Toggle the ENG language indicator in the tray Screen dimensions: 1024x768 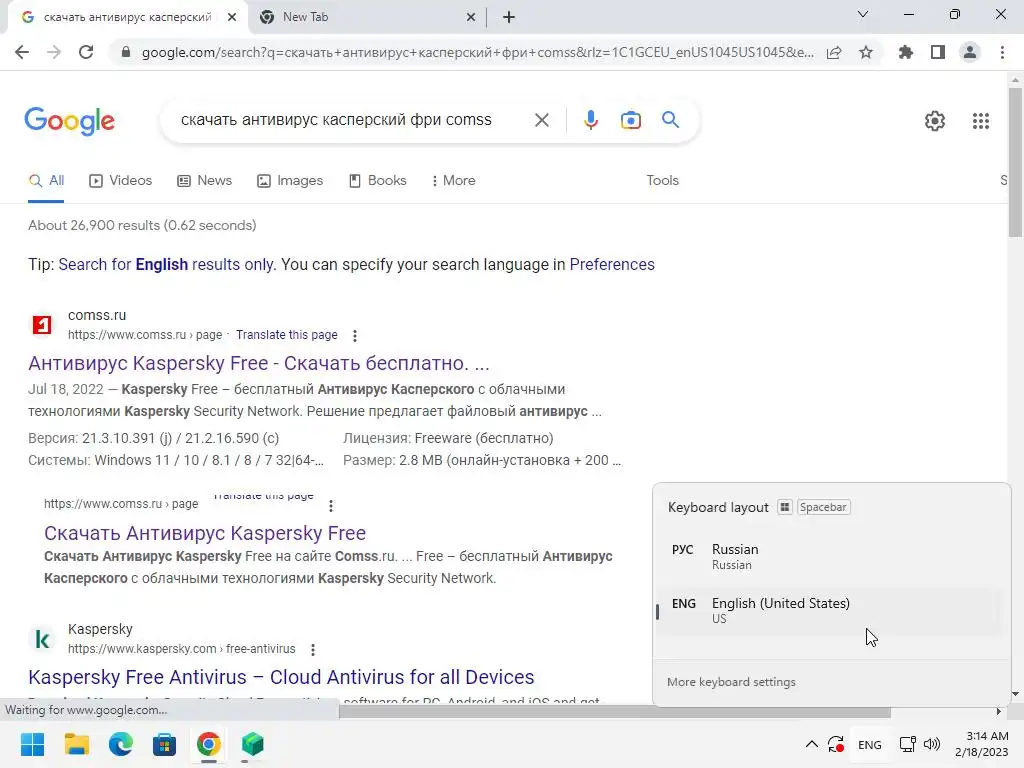click(x=869, y=745)
